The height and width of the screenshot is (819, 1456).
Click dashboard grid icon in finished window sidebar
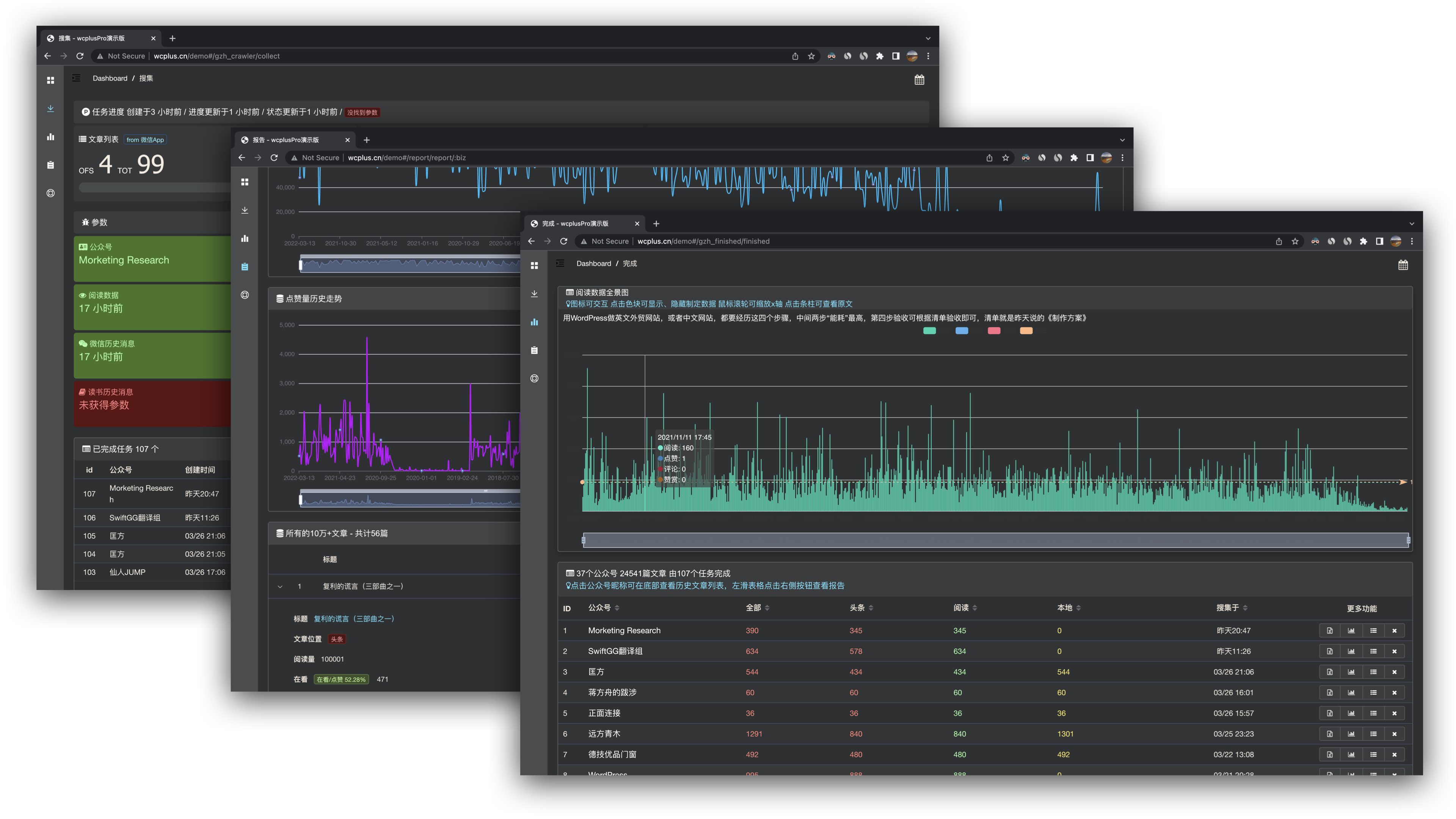click(x=534, y=266)
